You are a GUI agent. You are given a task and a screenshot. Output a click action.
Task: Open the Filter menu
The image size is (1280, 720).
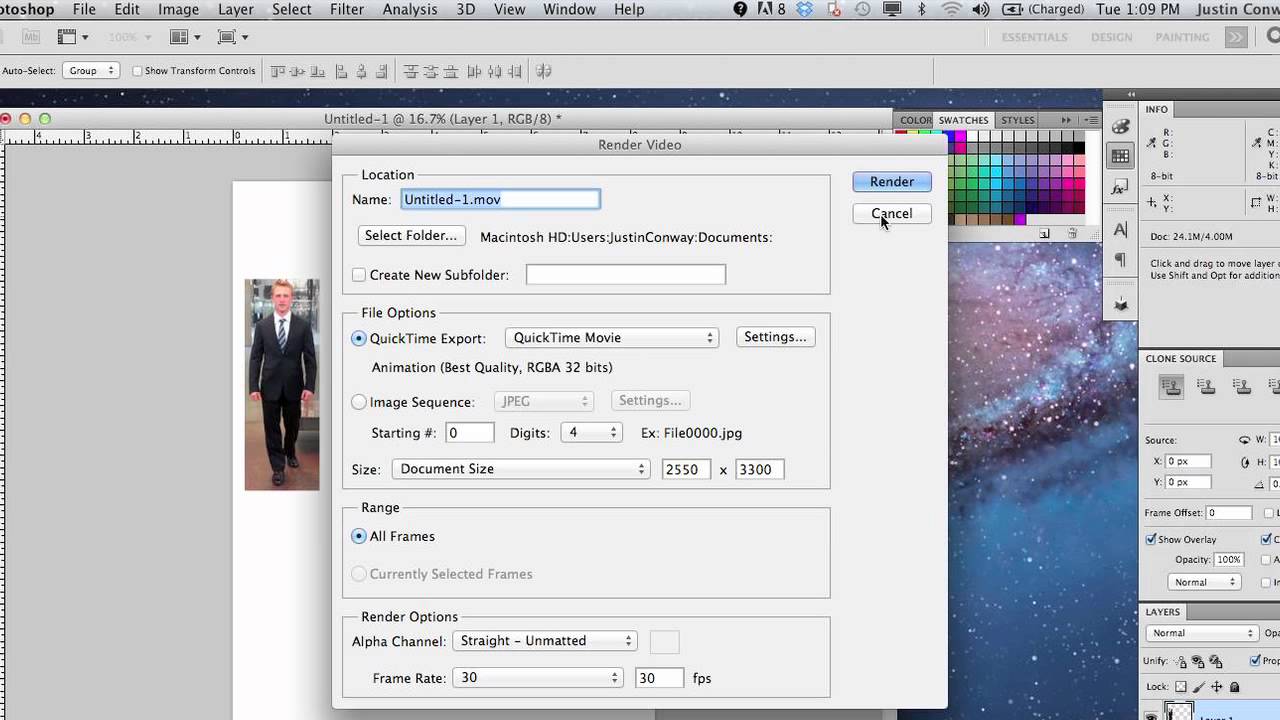point(347,9)
